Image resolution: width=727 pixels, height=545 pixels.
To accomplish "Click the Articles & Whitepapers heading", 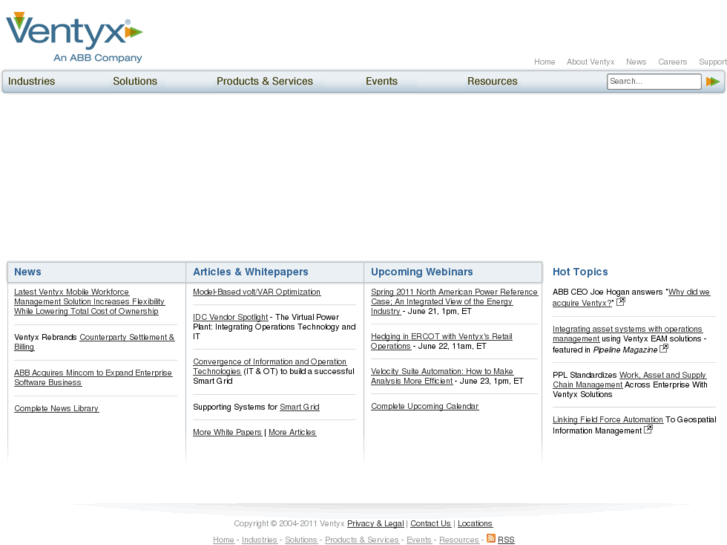I will click(250, 272).
